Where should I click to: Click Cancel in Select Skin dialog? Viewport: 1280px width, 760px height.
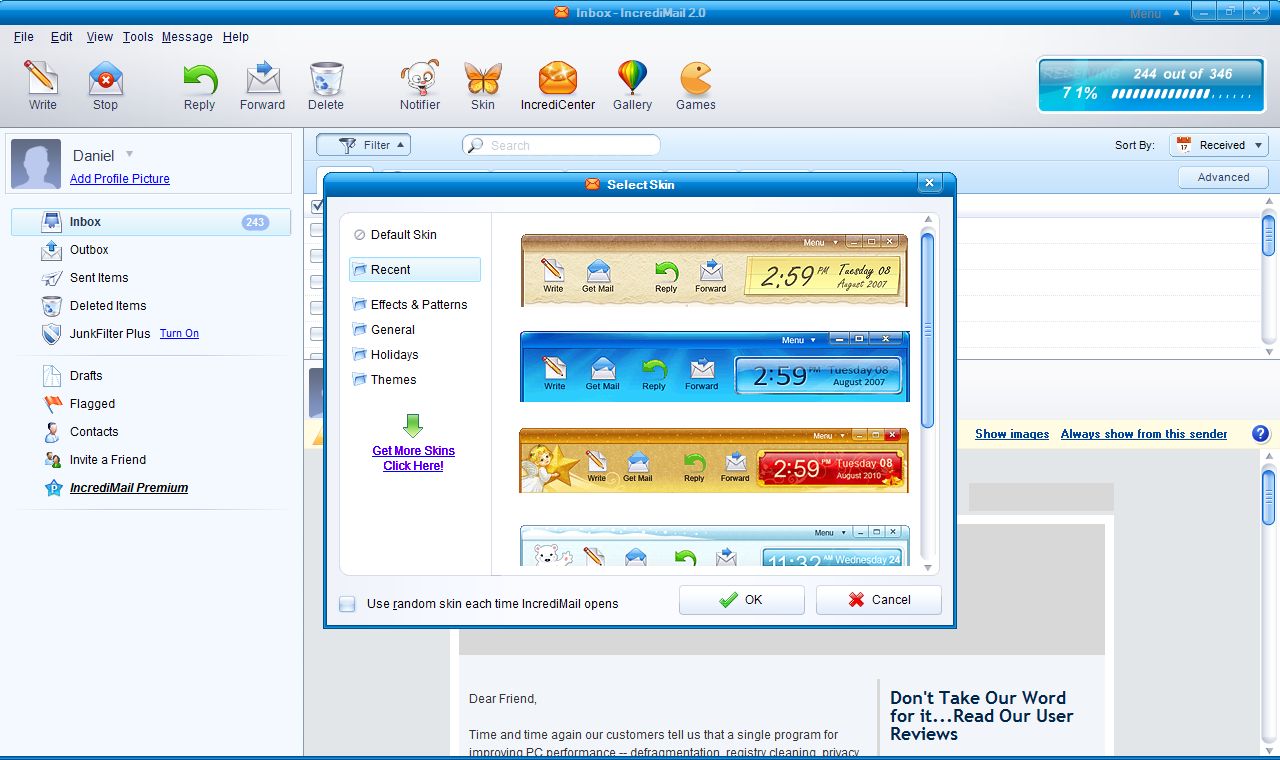click(x=879, y=600)
